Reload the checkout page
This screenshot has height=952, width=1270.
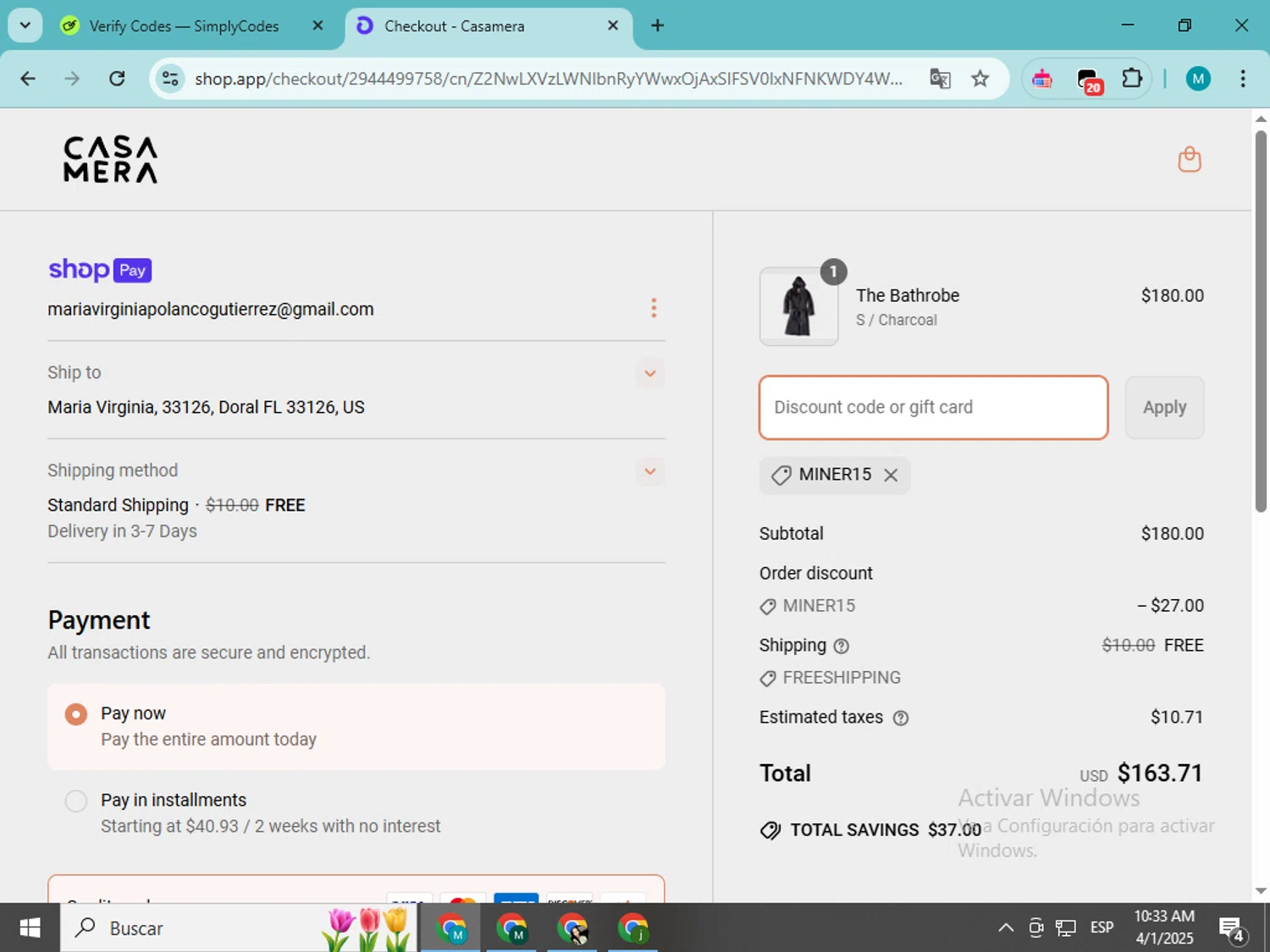tap(117, 79)
